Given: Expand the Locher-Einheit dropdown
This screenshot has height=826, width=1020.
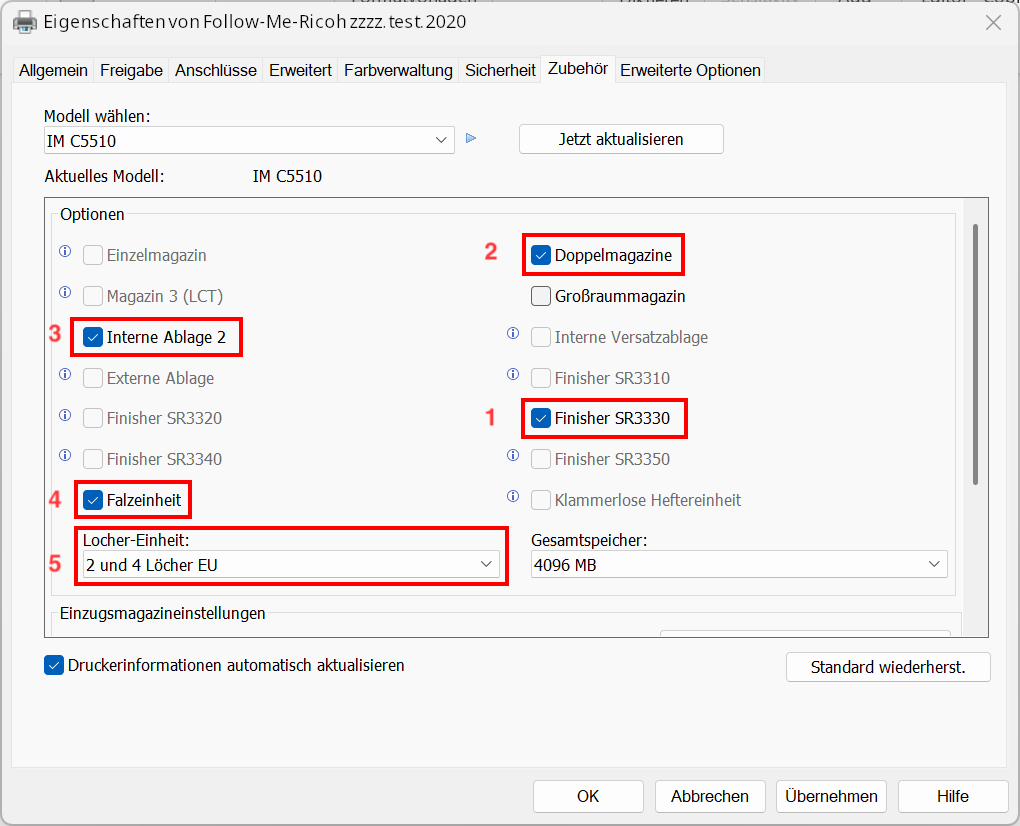Looking at the screenshot, I should pos(291,565).
